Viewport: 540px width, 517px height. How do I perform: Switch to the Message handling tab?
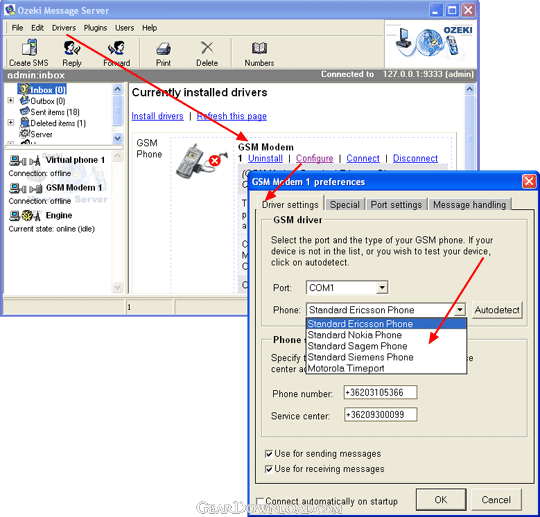pyautogui.click(x=469, y=205)
